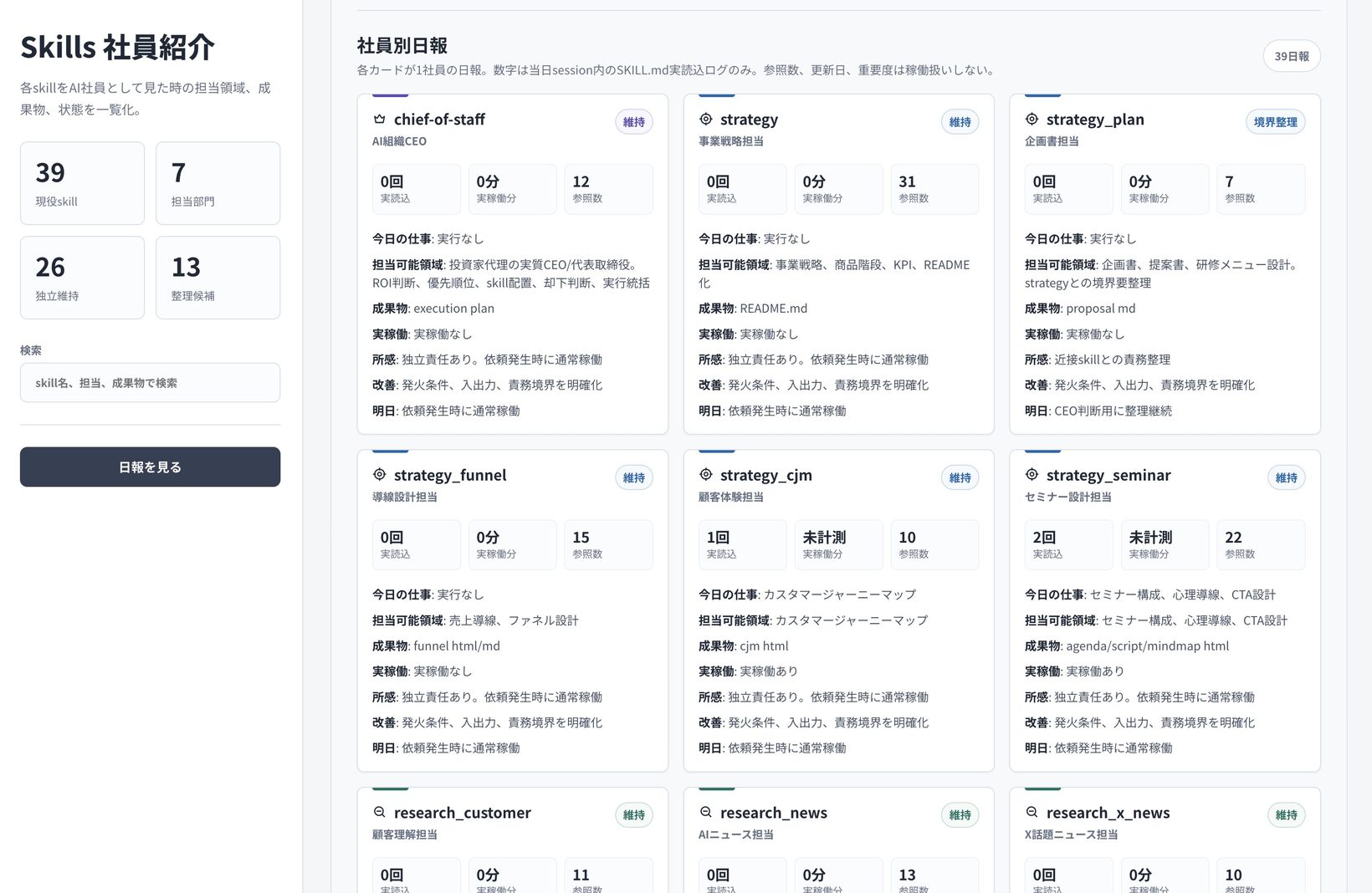
Task: Click 15 参照数 box on strategy_funnel
Action: click(x=609, y=545)
